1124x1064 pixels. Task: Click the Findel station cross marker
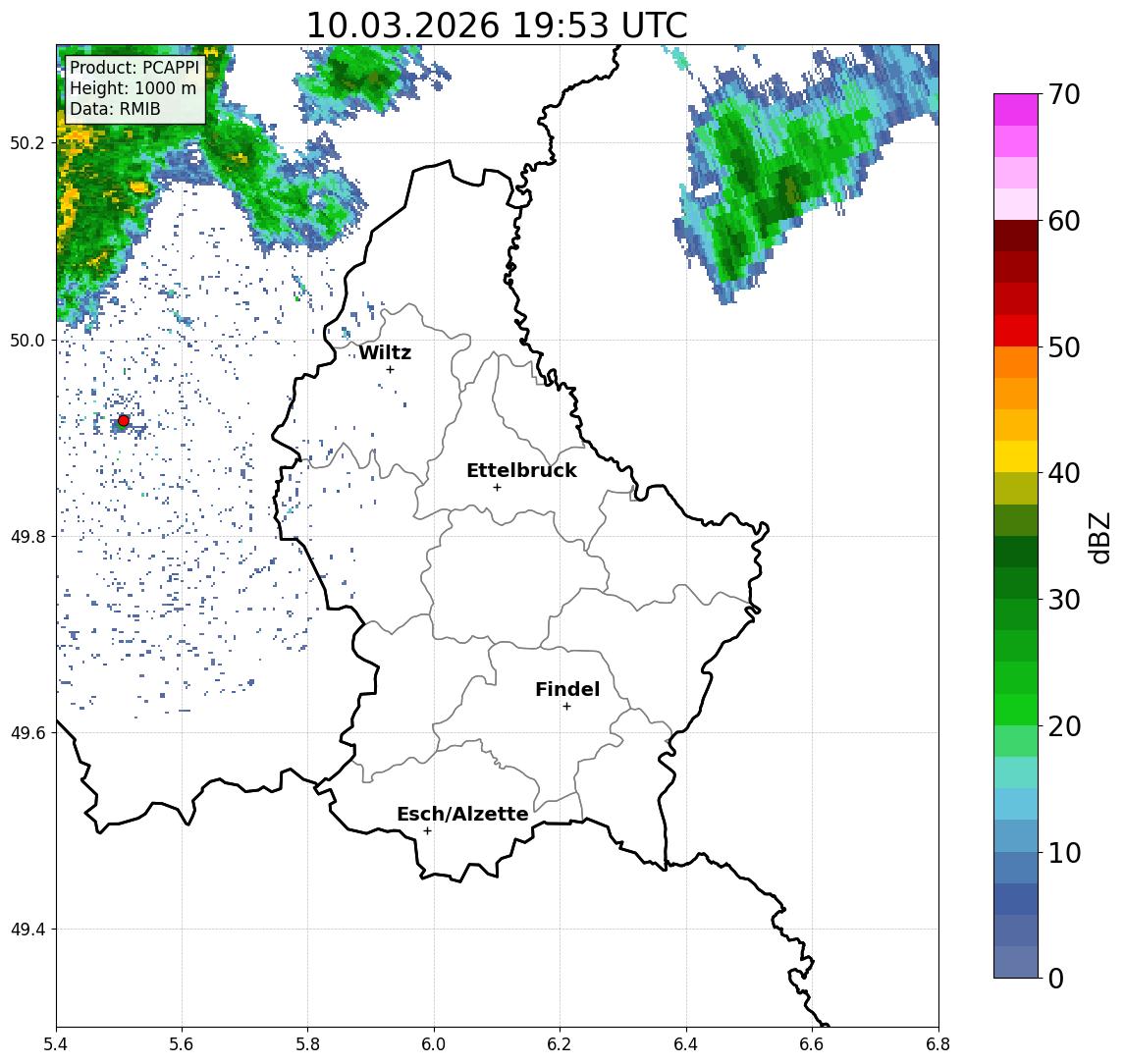566,707
